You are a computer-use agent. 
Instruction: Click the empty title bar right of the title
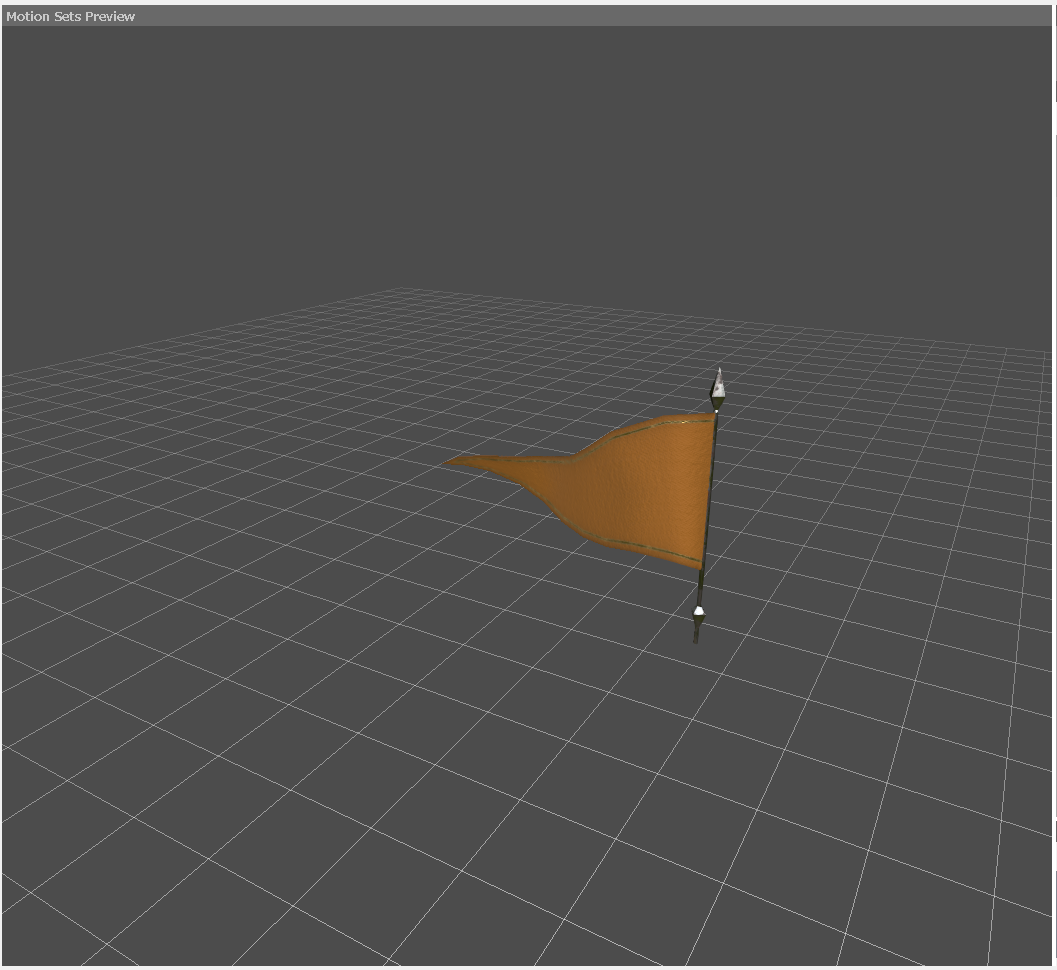[600, 16]
